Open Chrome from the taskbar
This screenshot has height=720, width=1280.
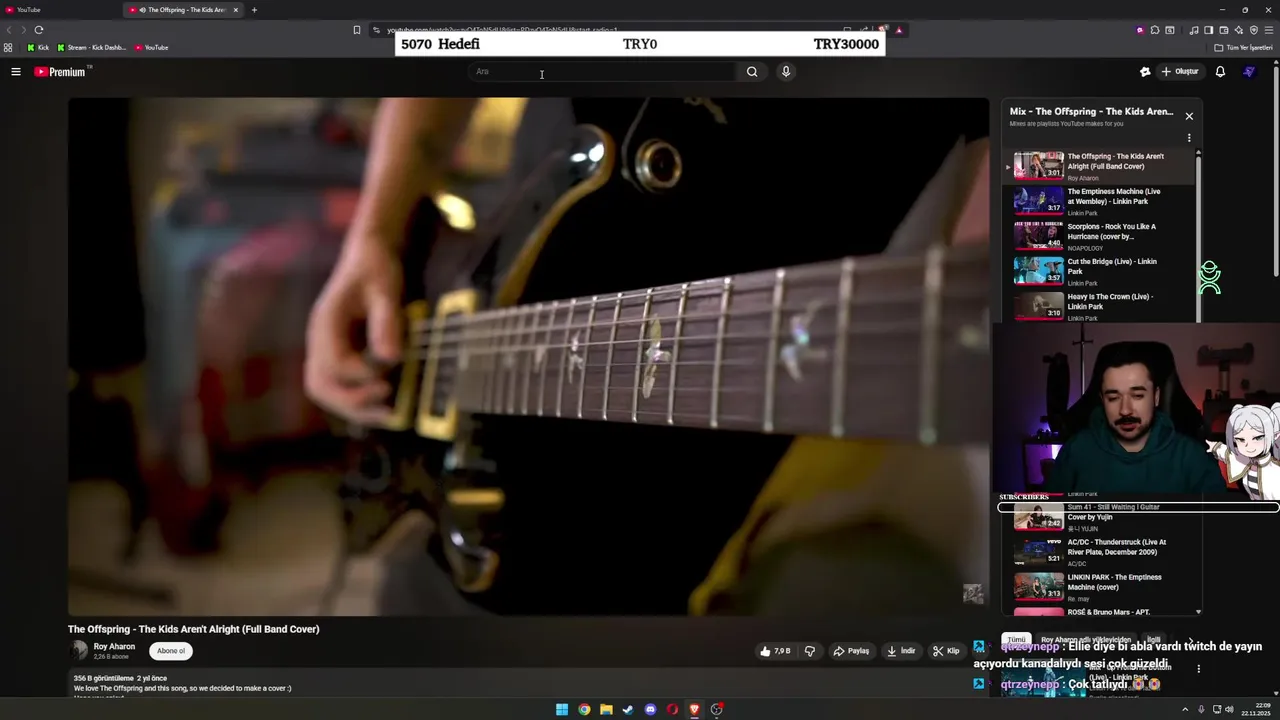[584, 709]
